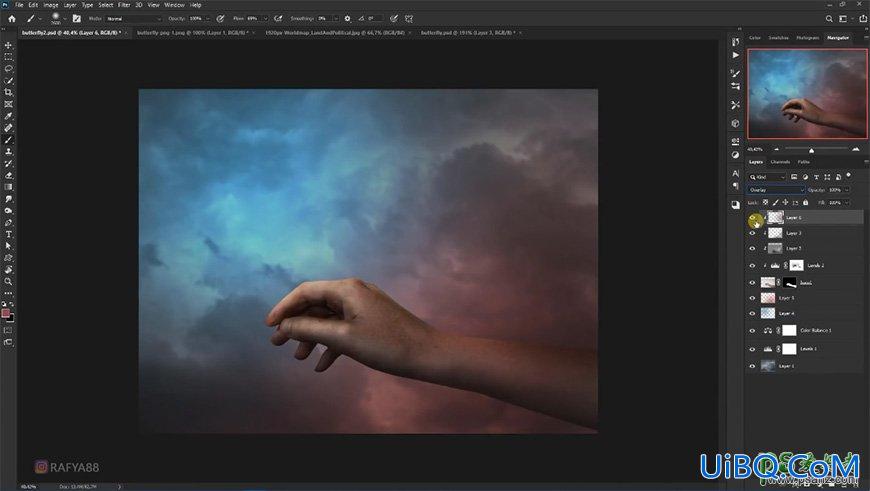Hide the Color Balance 1 layer
This screenshot has width=870, height=491.
point(752,331)
